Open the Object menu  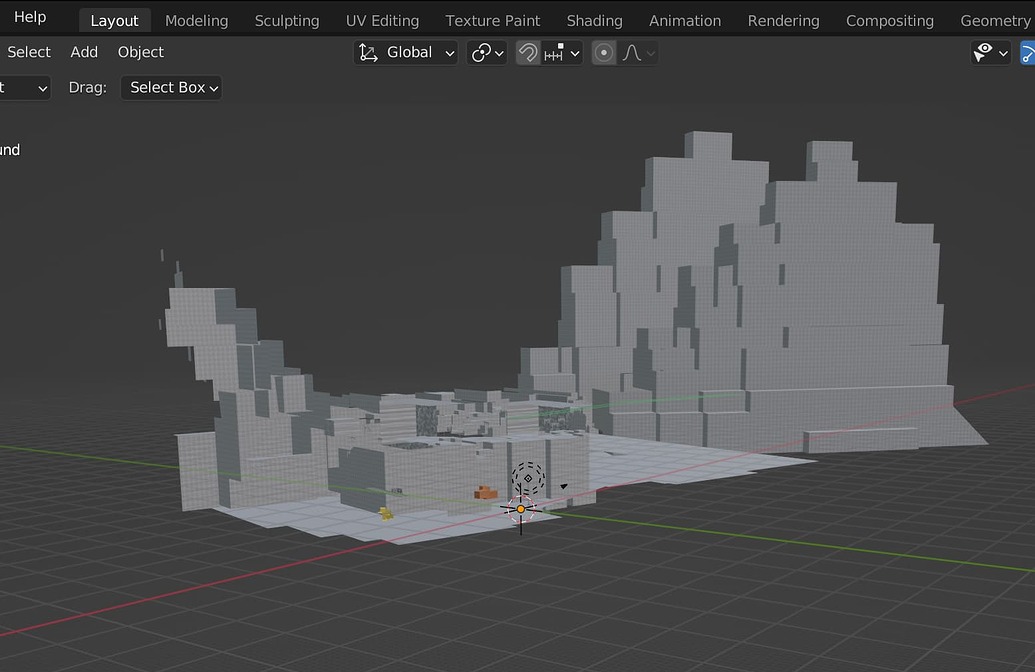tap(140, 52)
